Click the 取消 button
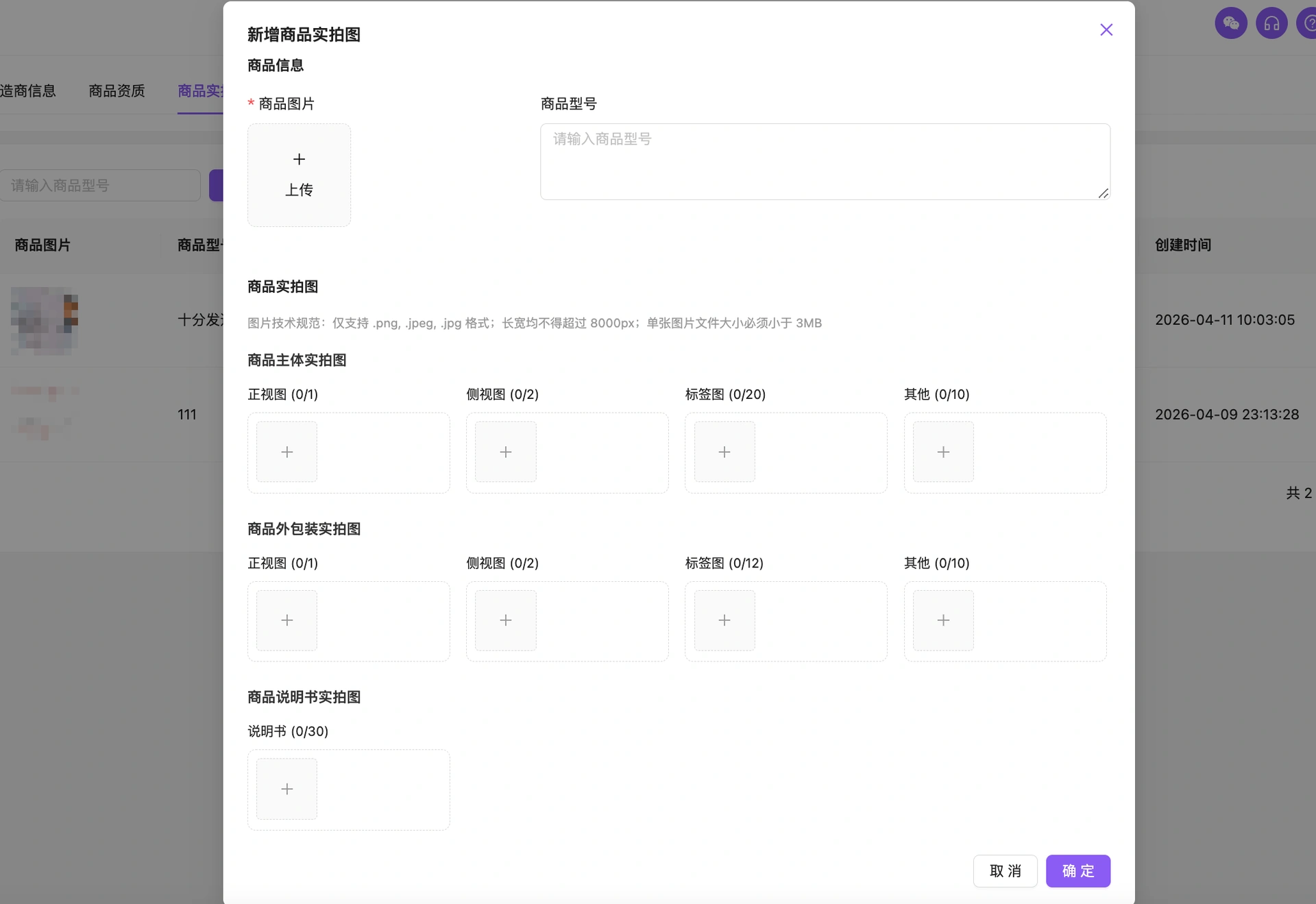 1005,871
